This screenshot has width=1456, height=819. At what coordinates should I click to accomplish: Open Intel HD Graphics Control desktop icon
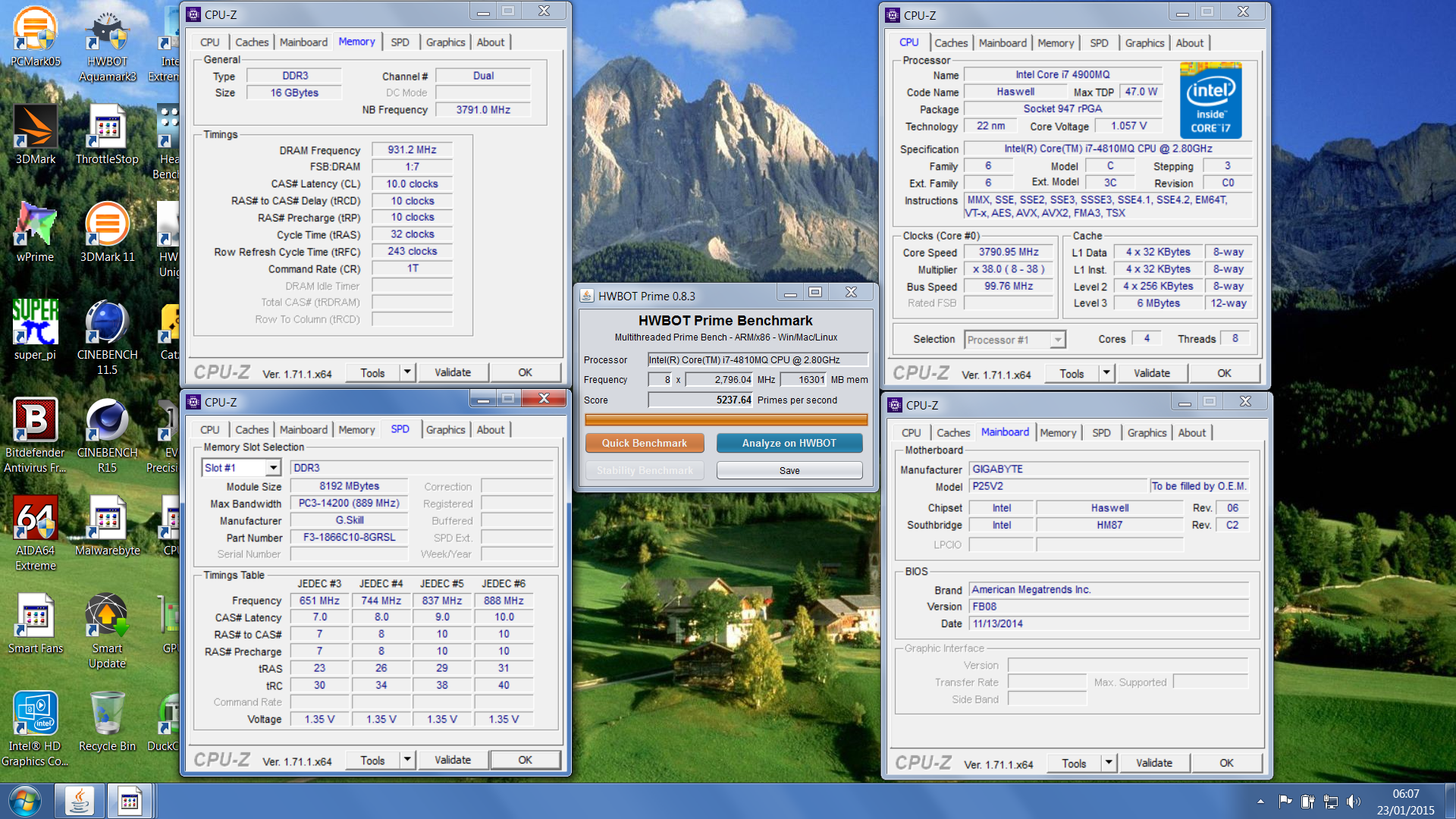pos(35,729)
